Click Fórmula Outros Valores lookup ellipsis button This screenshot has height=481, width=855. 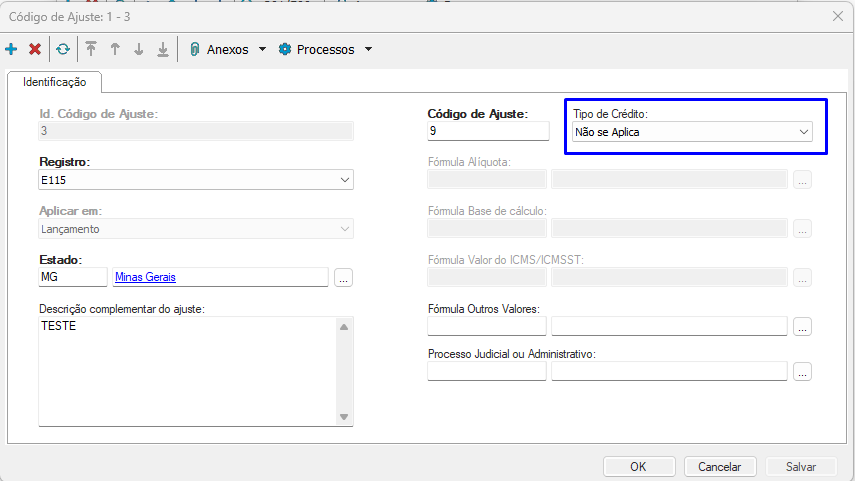tap(802, 326)
